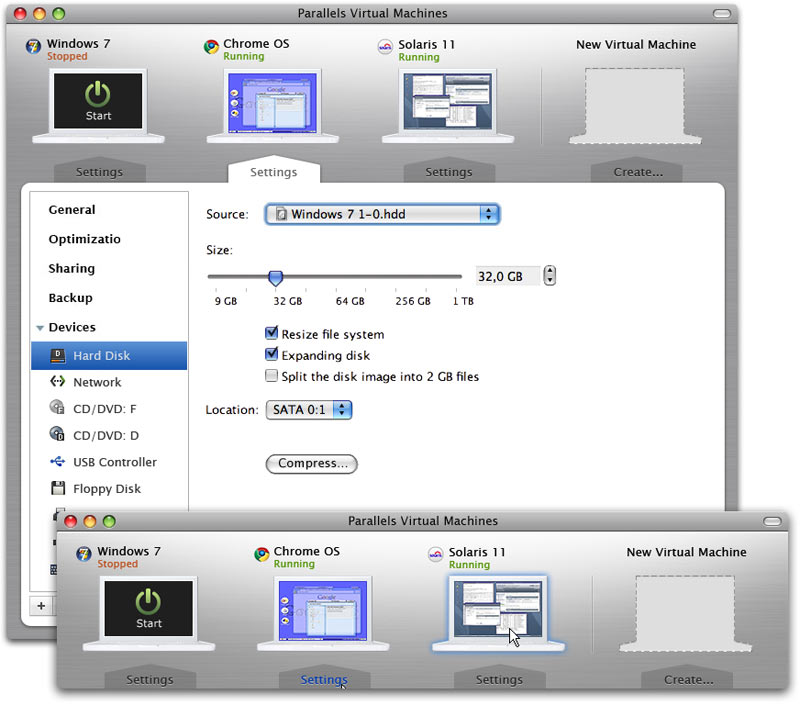800x705 pixels.
Task: Select the CD/DVD: F device
Action: (104, 408)
